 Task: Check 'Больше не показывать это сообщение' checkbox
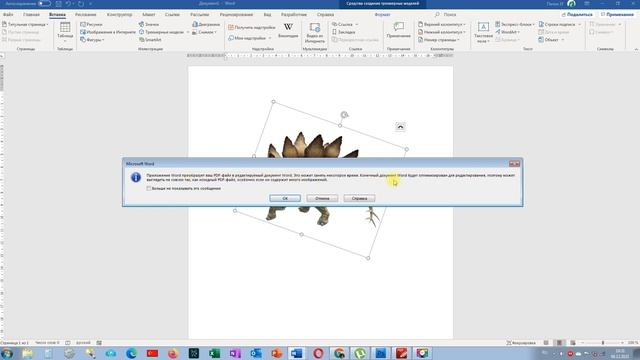pos(149,189)
